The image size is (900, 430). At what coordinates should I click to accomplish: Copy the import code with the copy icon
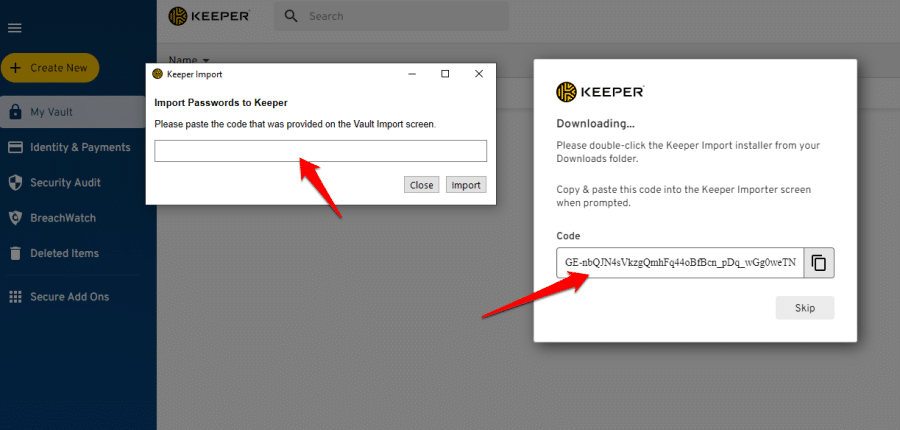click(x=819, y=263)
